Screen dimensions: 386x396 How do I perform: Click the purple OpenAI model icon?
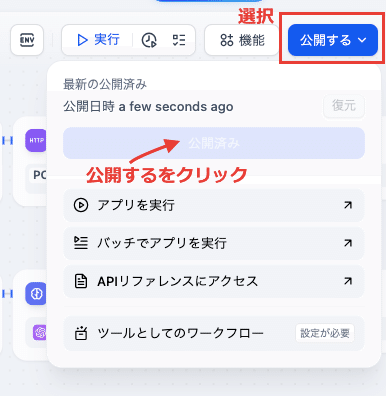click(x=40, y=332)
